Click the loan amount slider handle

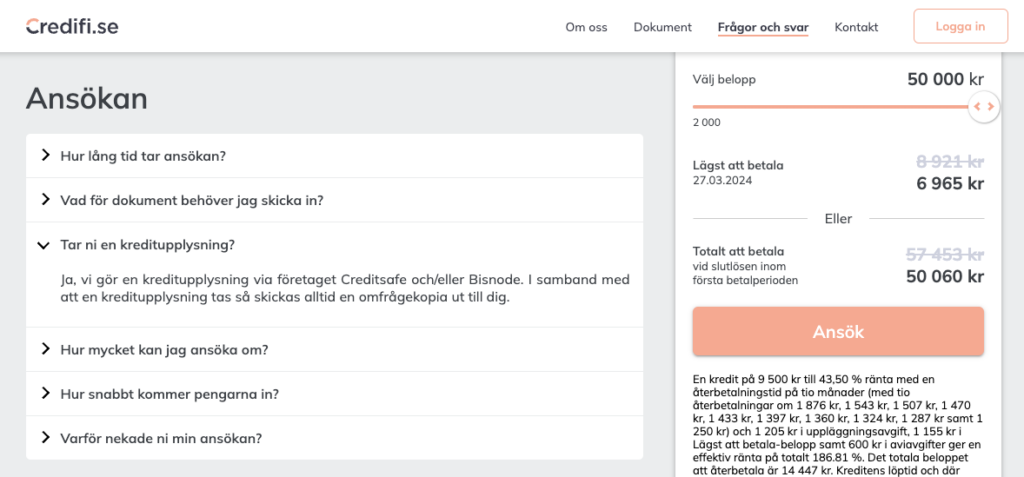click(x=984, y=106)
